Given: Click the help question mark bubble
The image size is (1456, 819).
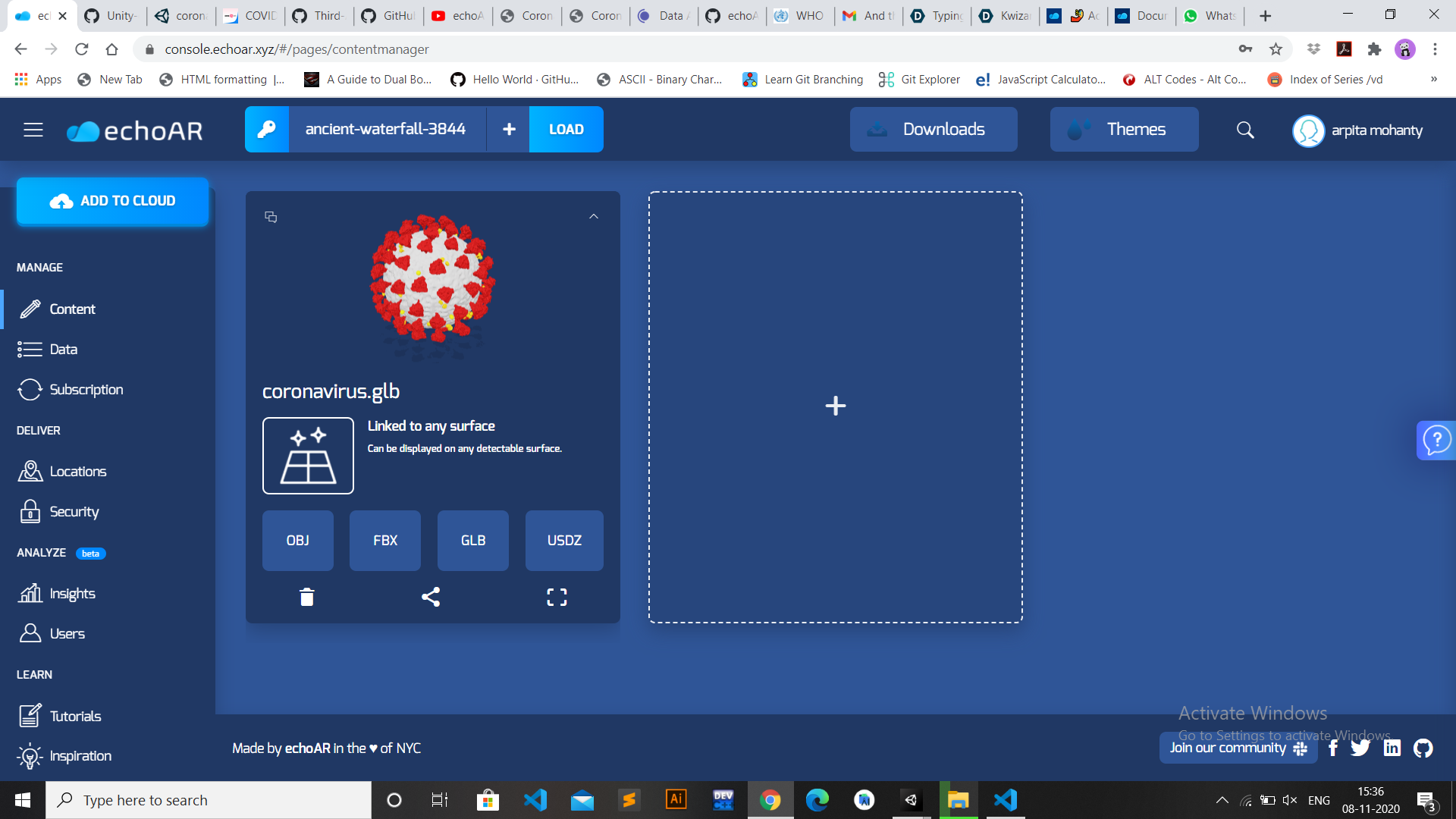Looking at the screenshot, I should tap(1436, 440).
